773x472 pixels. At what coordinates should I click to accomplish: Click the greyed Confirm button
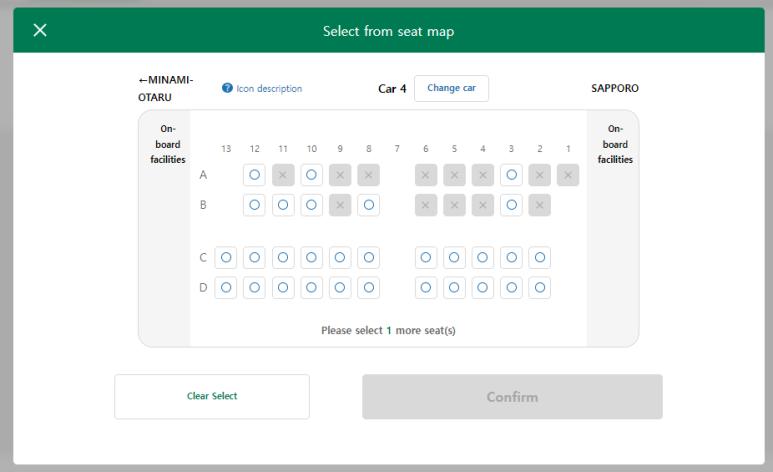512,397
